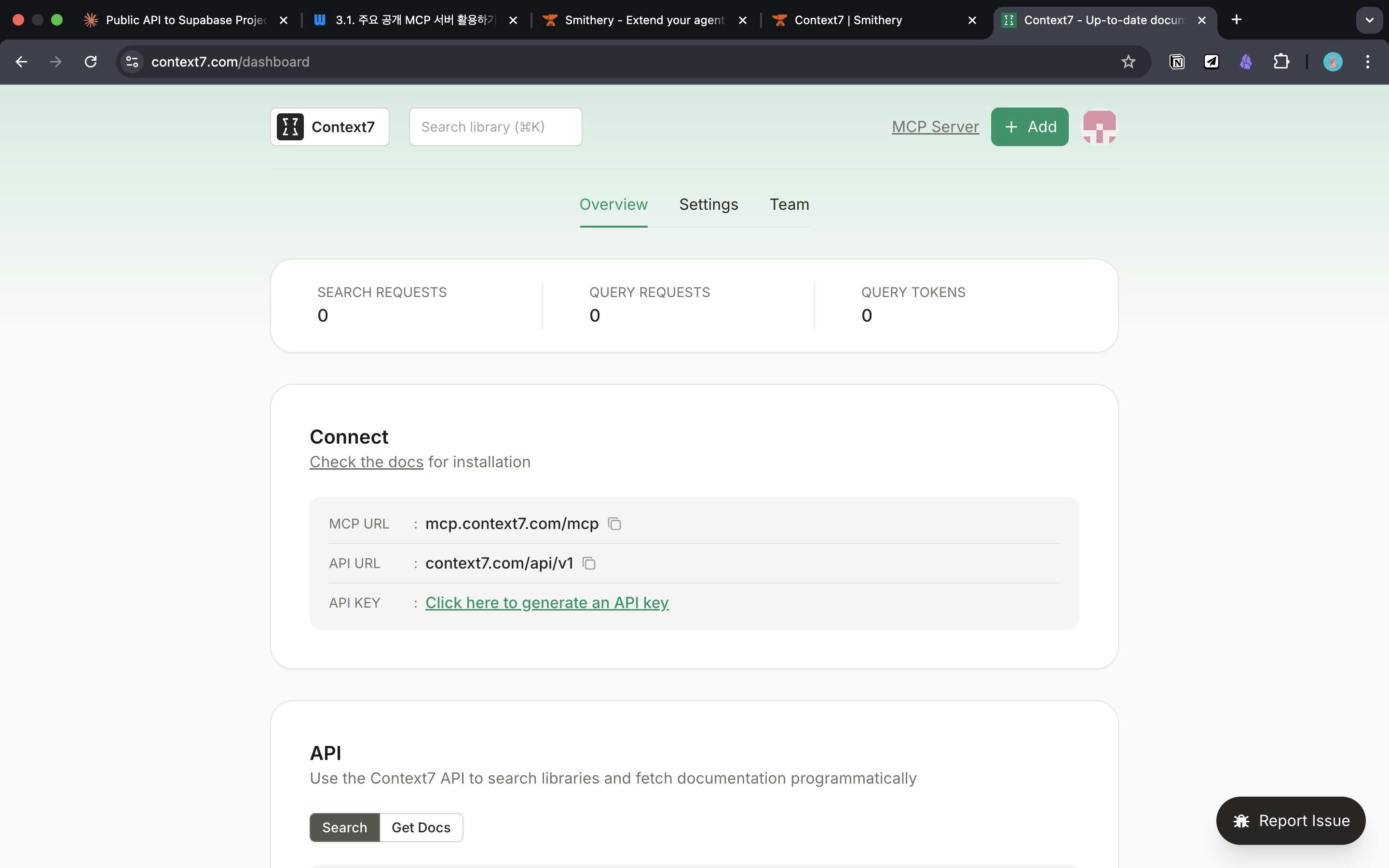Click here to generate an API key

tap(546, 603)
